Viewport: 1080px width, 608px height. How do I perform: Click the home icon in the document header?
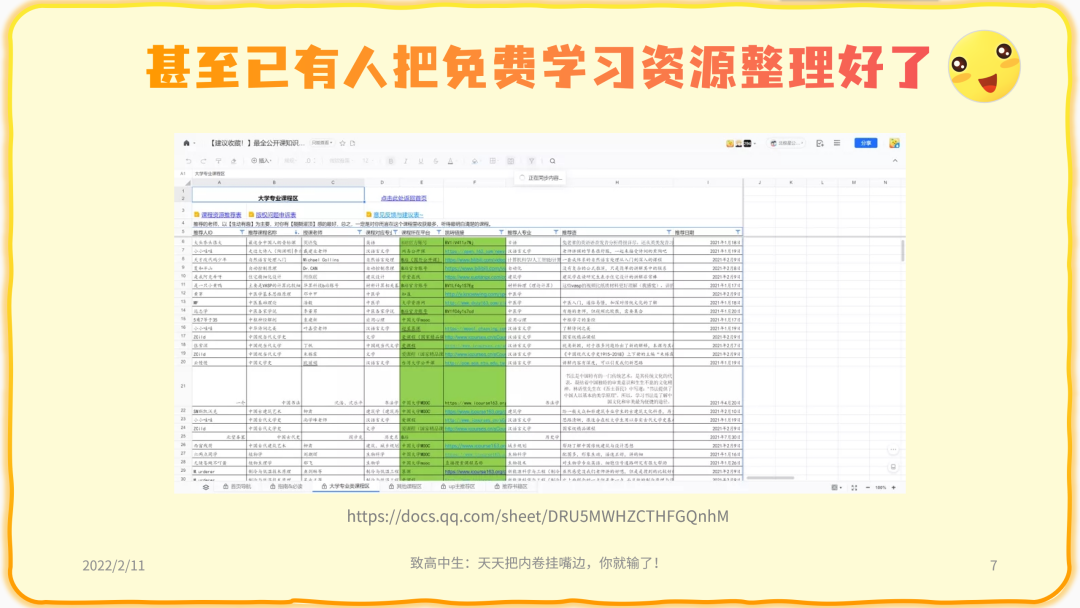click(x=185, y=143)
